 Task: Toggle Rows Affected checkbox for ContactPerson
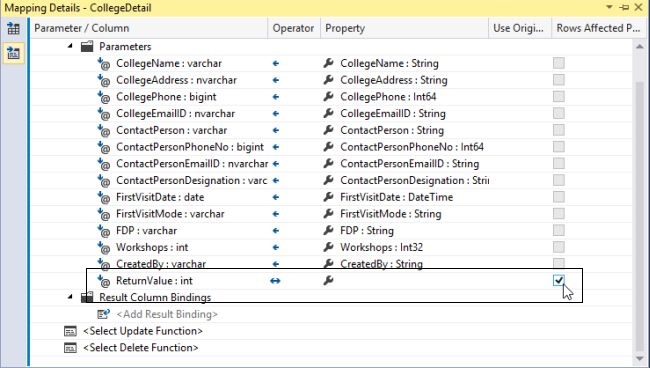559,130
